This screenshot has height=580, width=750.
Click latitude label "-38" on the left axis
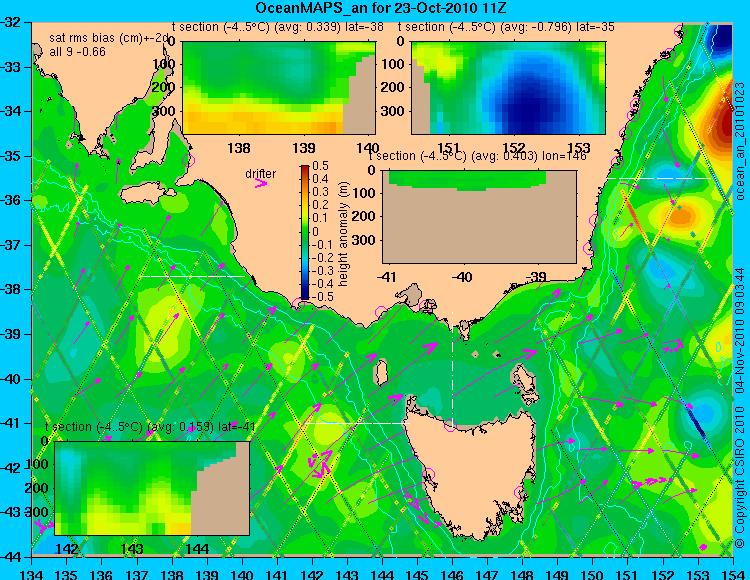pyautogui.click(x=12, y=289)
